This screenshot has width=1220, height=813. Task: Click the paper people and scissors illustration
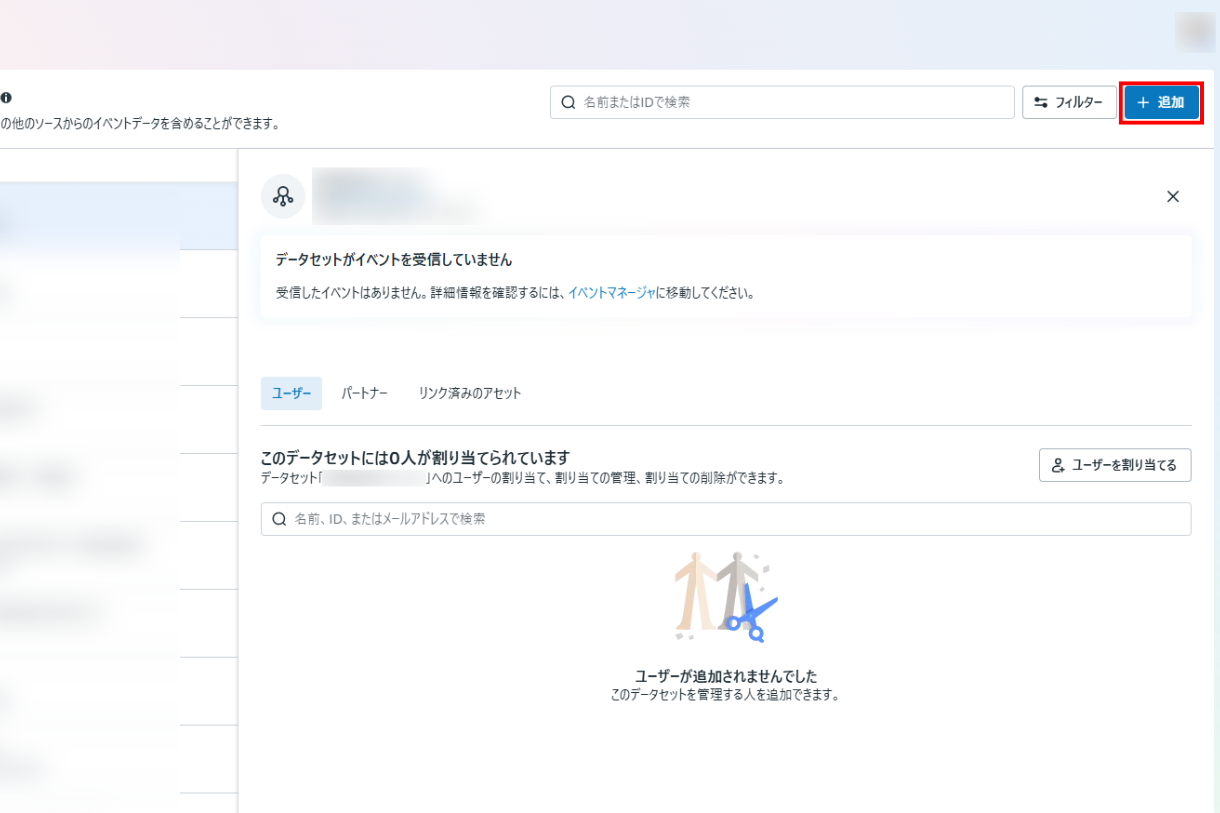[725, 596]
